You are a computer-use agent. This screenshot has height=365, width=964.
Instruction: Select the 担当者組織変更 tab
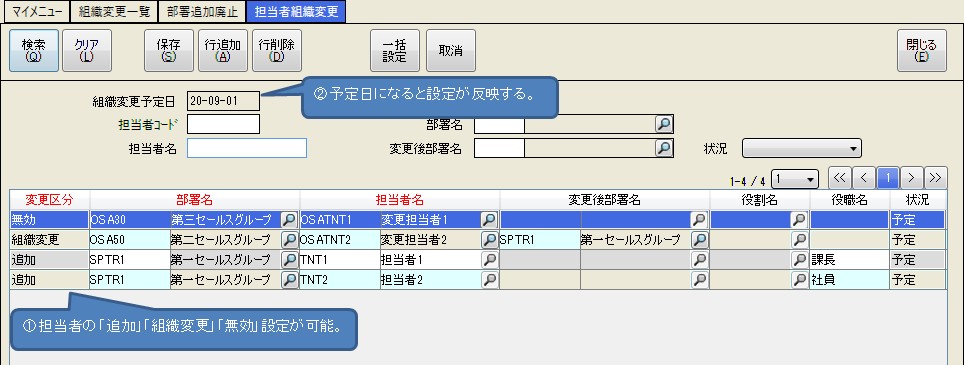[x=296, y=12]
